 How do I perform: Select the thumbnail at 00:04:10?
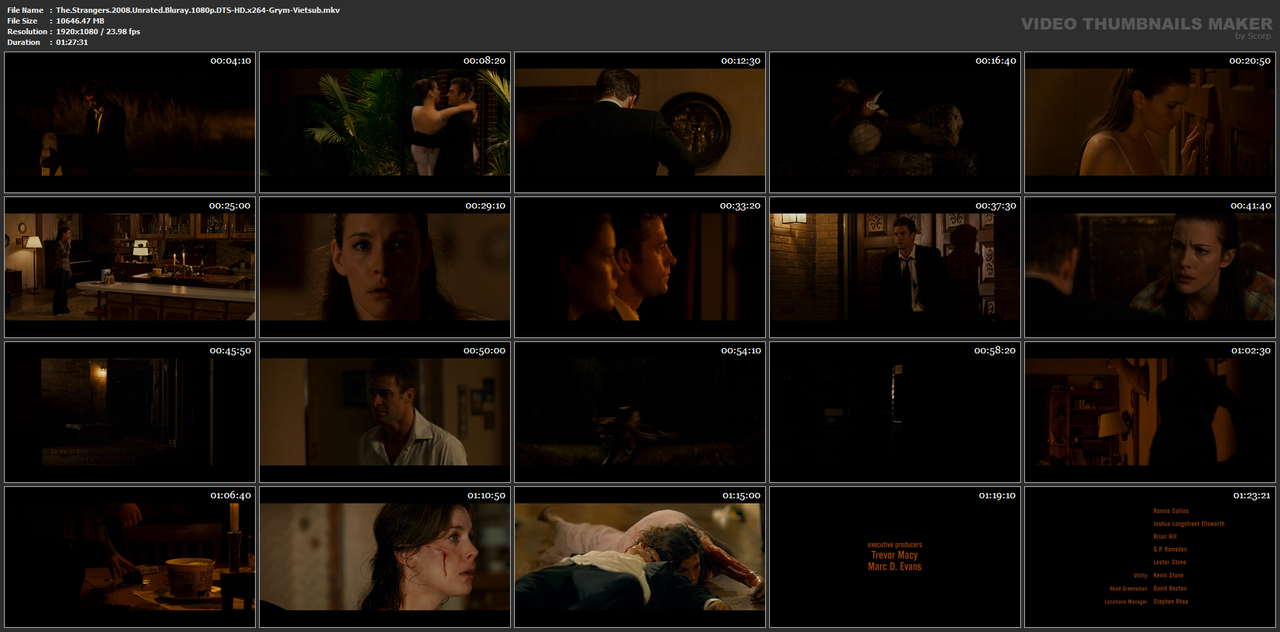130,122
